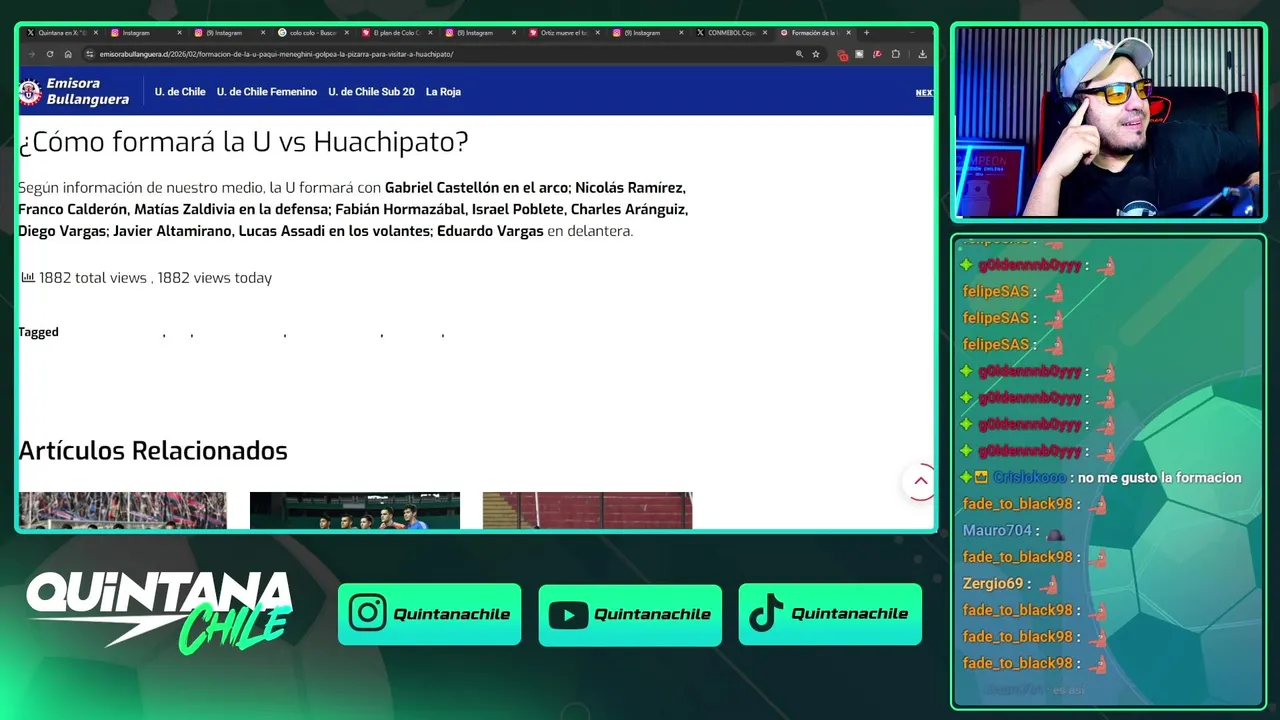1280x720 pixels.
Task: Click 'Eduardo Vargas' in the lineup text
Action: click(x=490, y=231)
